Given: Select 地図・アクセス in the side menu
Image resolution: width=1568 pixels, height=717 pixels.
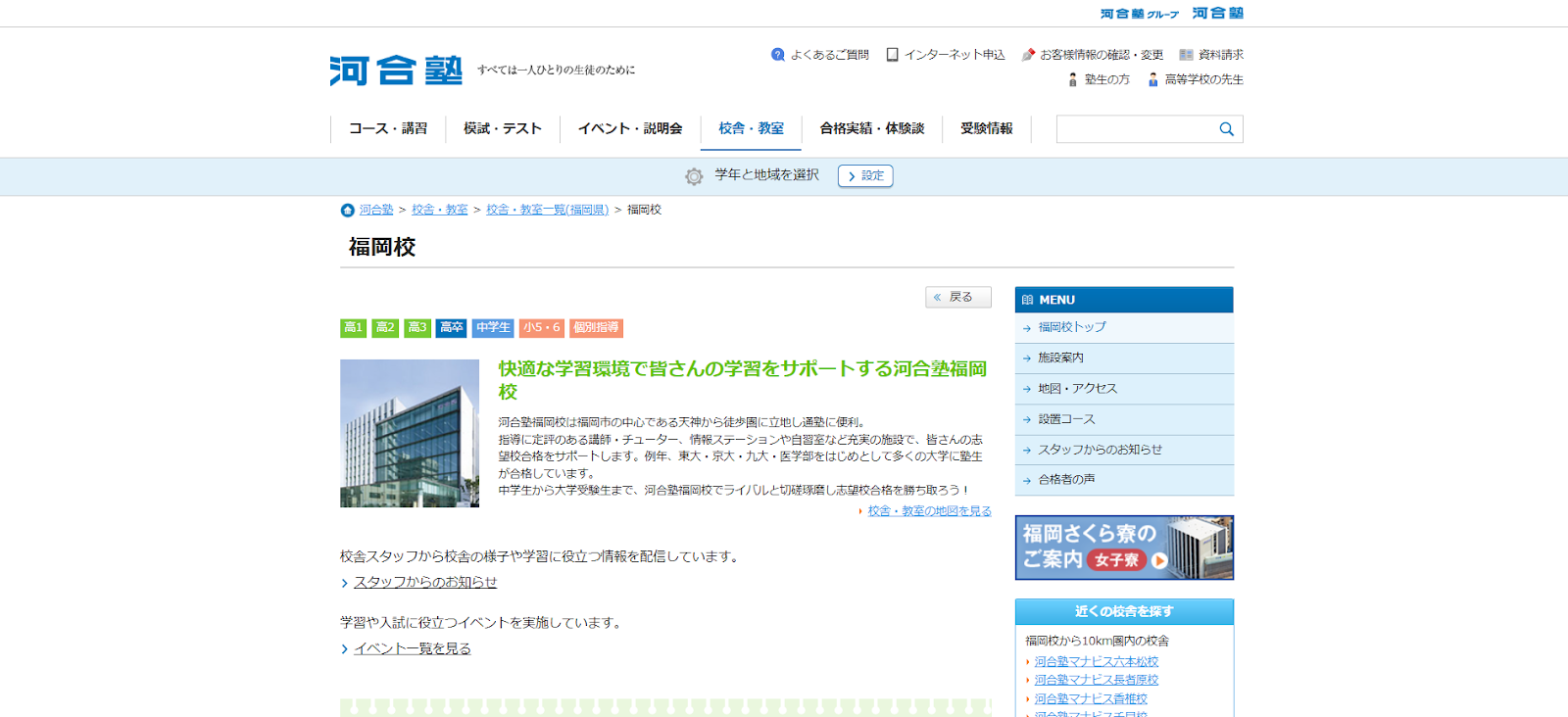Looking at the screenshot, I should [1077, 389].
